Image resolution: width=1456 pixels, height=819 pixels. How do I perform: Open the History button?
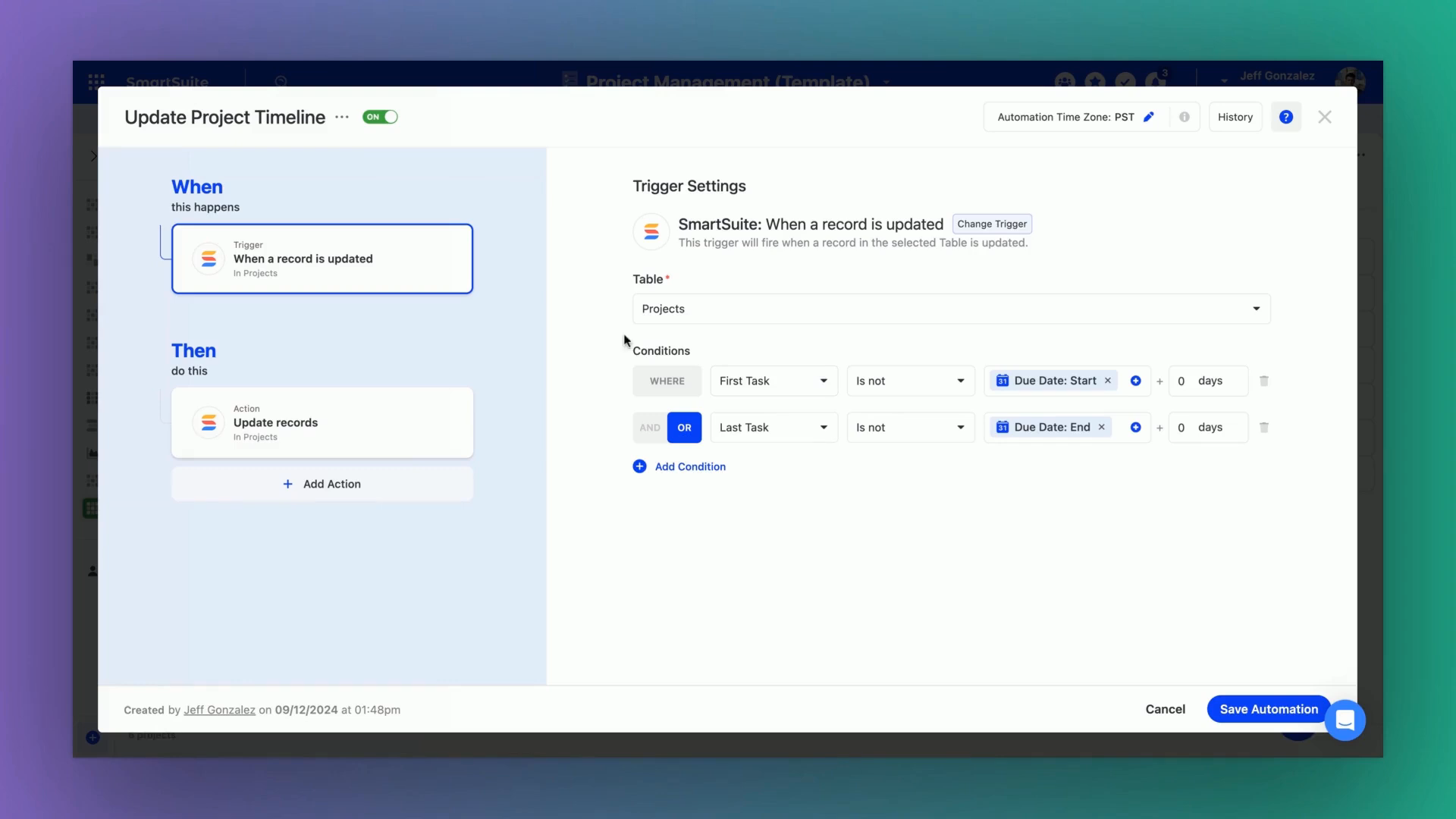(1235, 117)
